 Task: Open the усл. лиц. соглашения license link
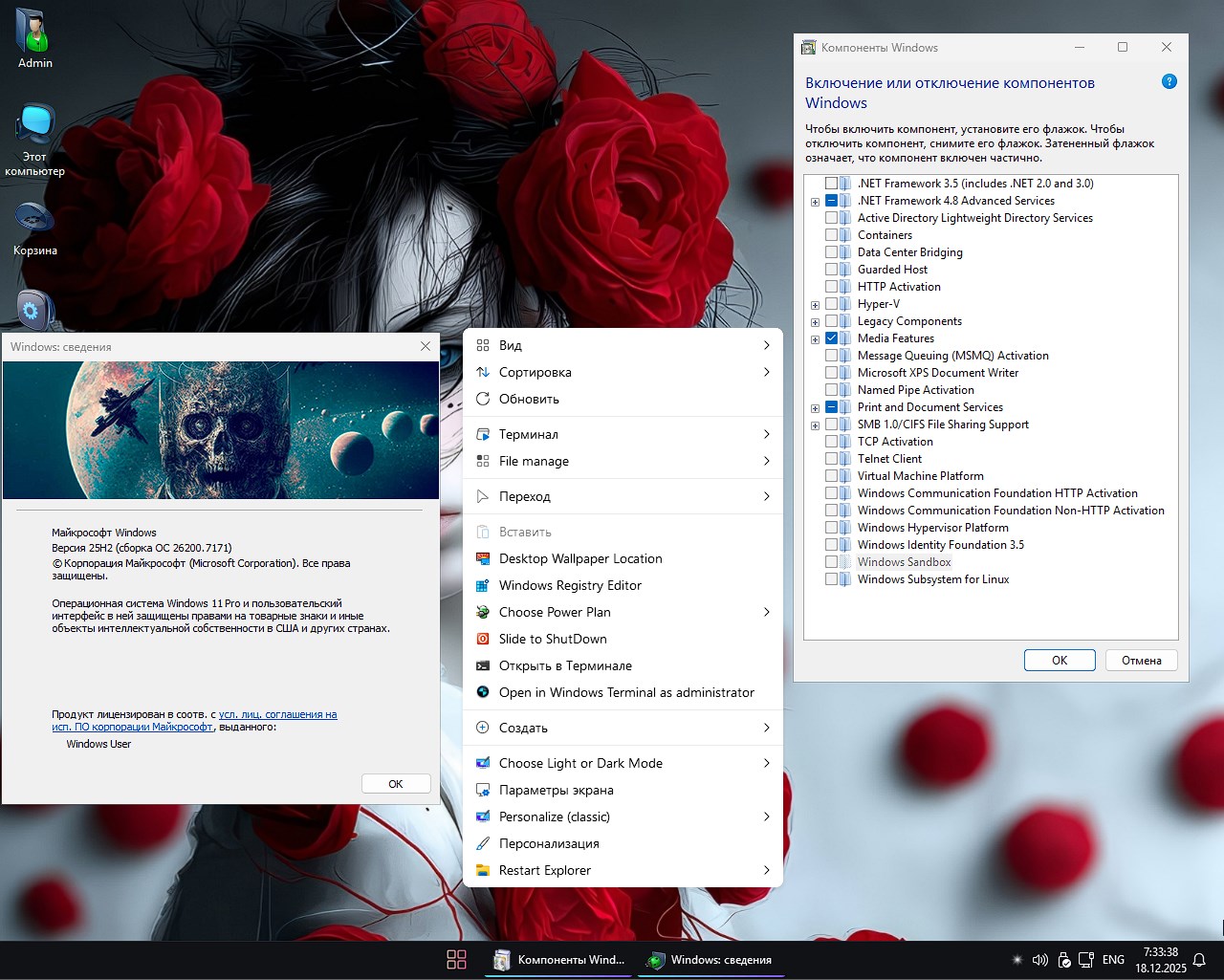coord(276,714)
